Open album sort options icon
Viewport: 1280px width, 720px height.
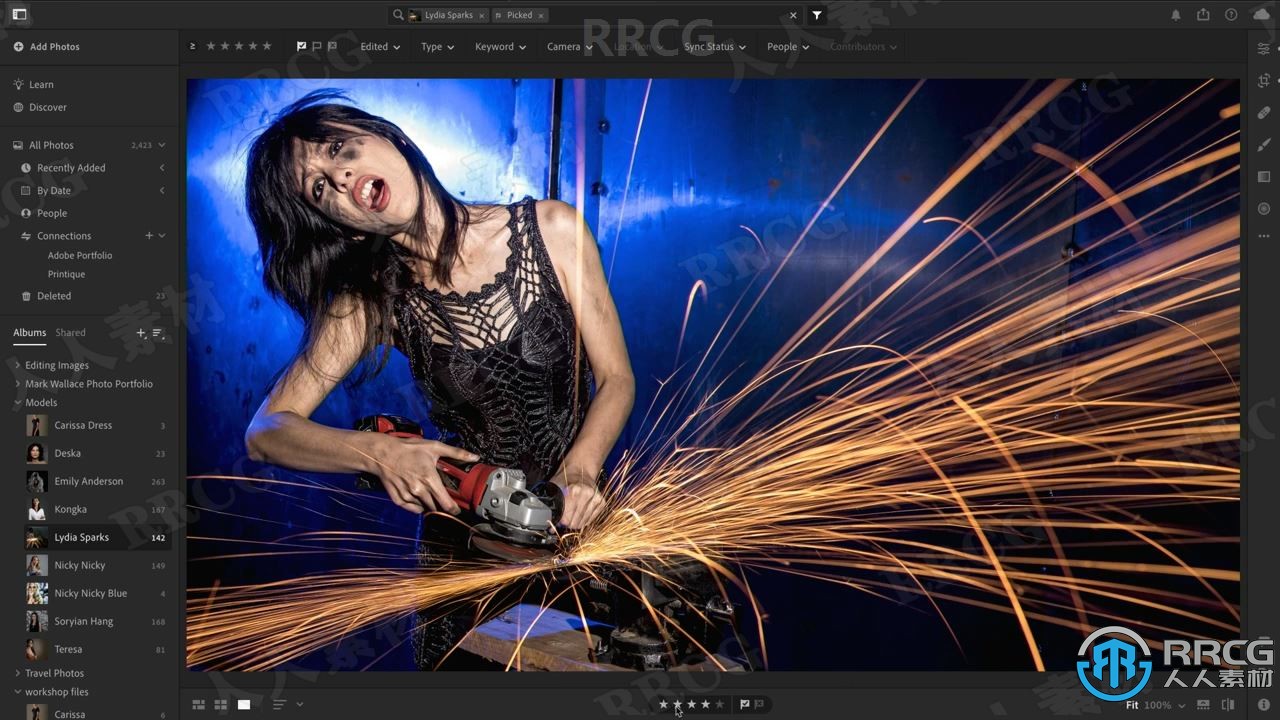coord(158,333)
